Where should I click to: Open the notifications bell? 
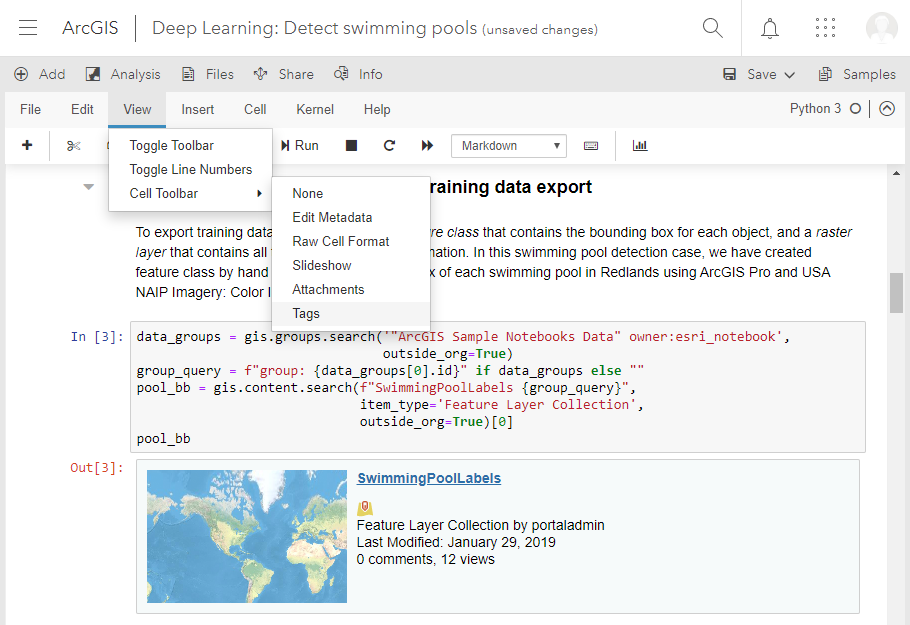point(769,28)
